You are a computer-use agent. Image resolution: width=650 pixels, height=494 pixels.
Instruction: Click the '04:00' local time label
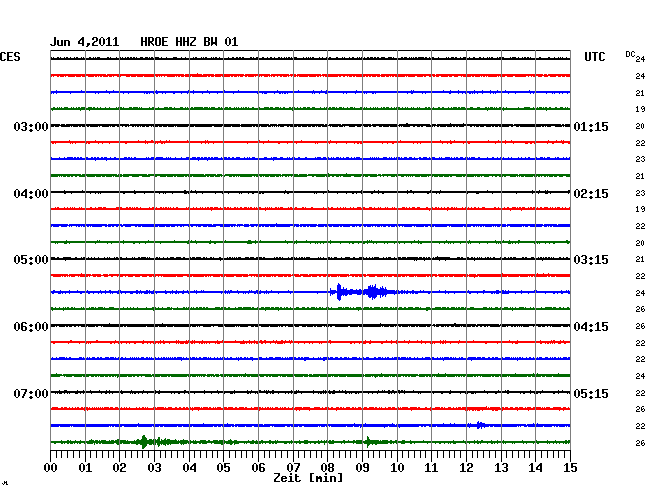point(31,194)
